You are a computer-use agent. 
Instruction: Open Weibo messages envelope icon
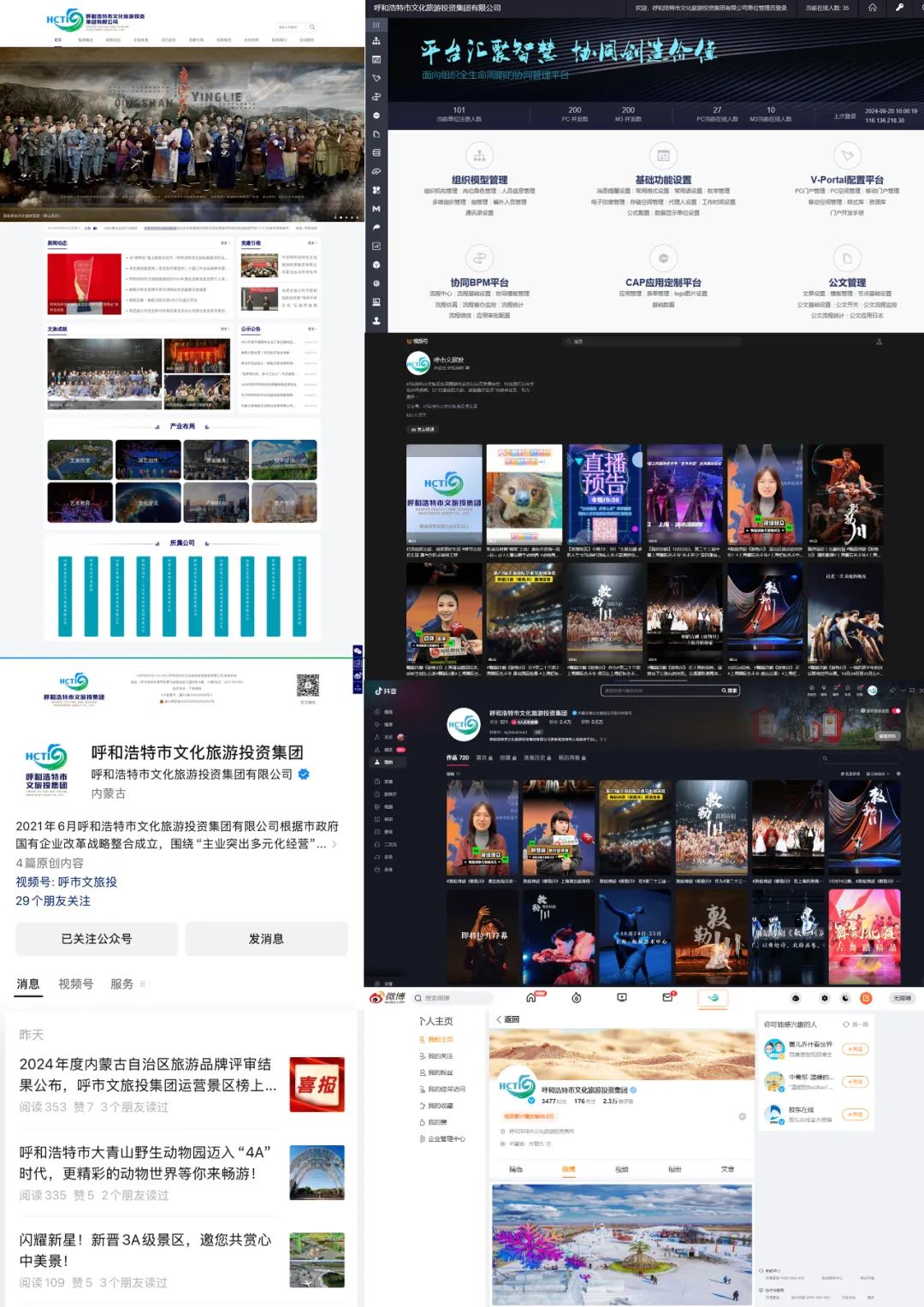point(667,998)
